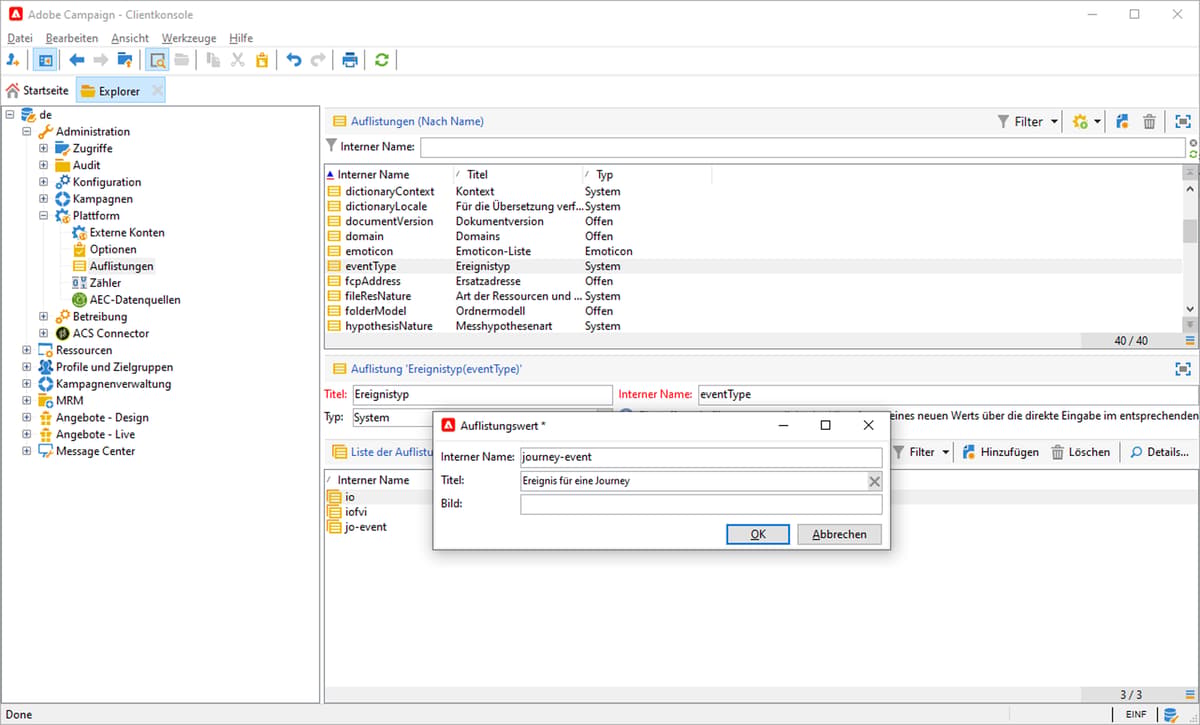Collapse the 'de' root tree node

9,115
